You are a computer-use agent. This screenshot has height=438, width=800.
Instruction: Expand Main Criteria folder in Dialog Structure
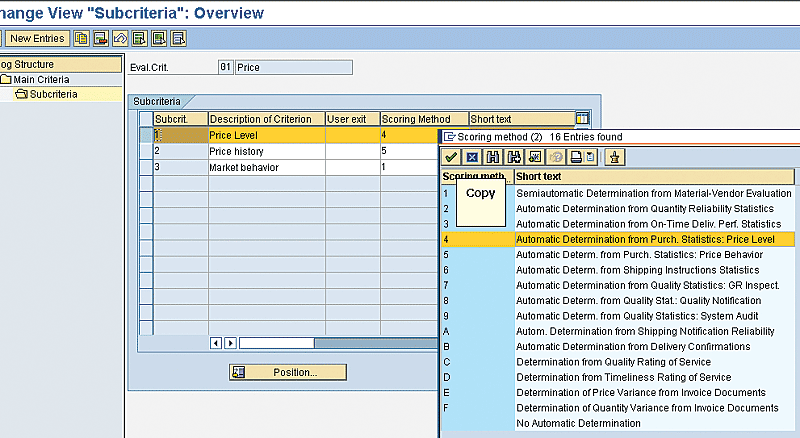[6, 79]
